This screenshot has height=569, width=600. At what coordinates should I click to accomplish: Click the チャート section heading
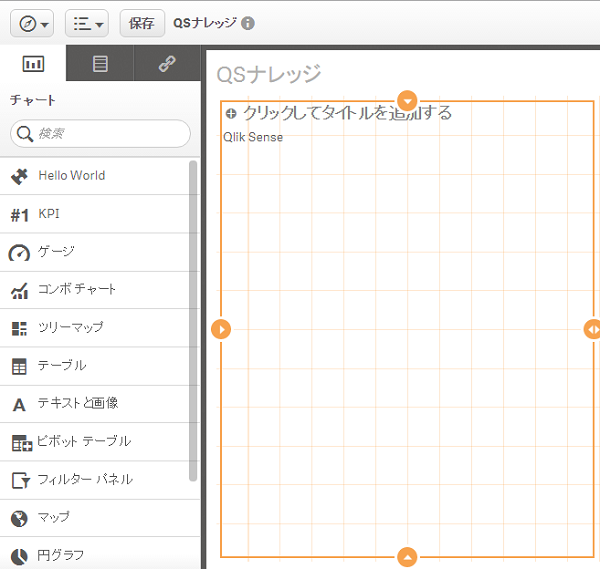click(x=33, y=100)
